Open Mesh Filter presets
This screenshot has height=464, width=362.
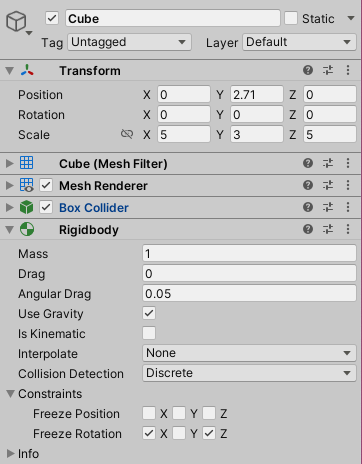[328, 163]
